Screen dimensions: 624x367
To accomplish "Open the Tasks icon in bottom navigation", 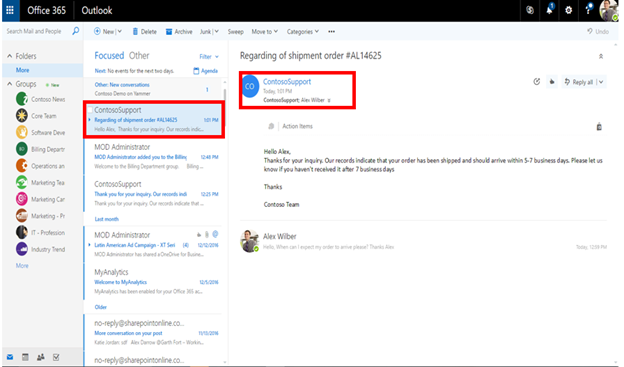I will tap(56, 357).
